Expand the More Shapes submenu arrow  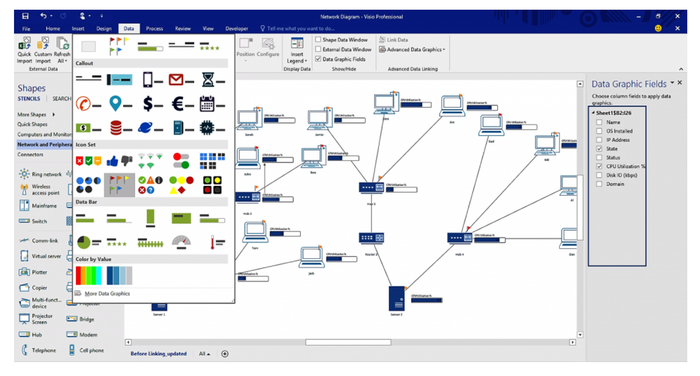[54, 114]
